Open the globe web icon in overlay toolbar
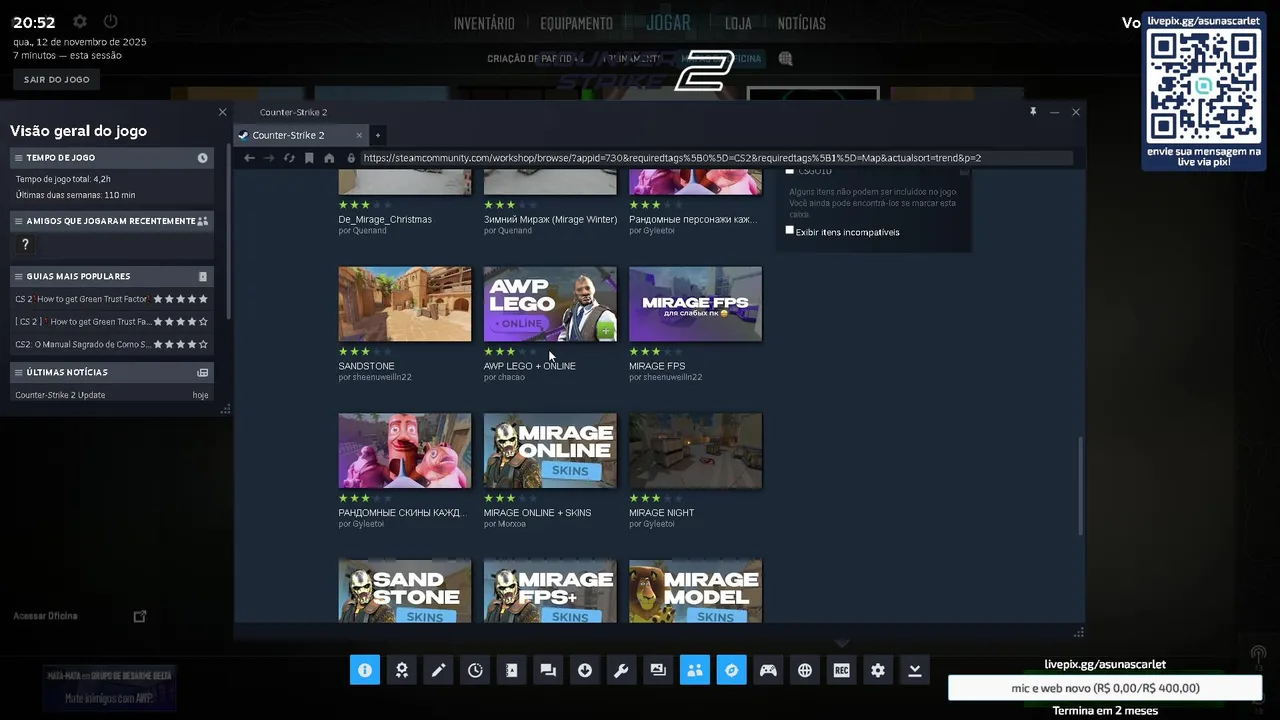This screenshot has height=720, width=1280. (x=805, y=670)
